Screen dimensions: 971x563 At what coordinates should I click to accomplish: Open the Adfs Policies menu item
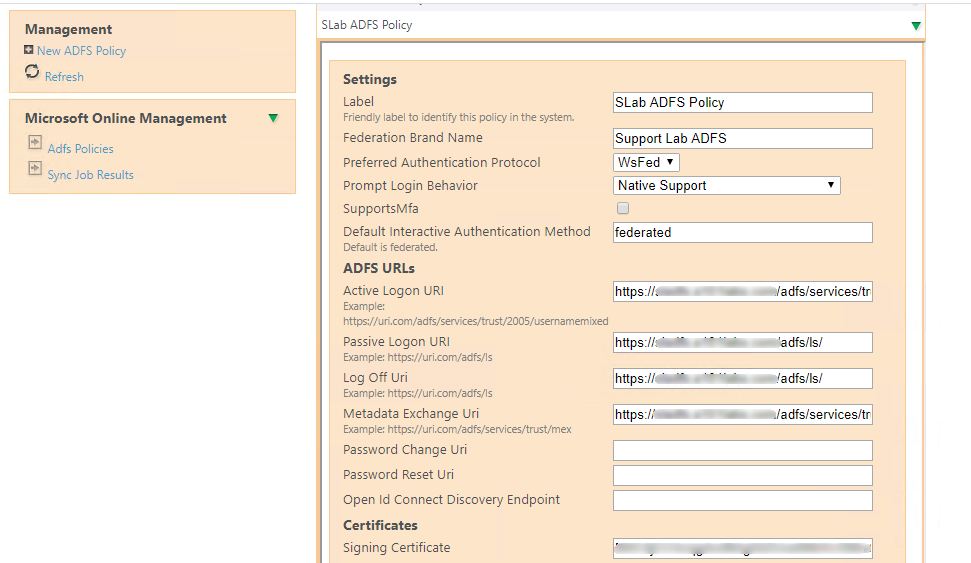coord(81,149)
